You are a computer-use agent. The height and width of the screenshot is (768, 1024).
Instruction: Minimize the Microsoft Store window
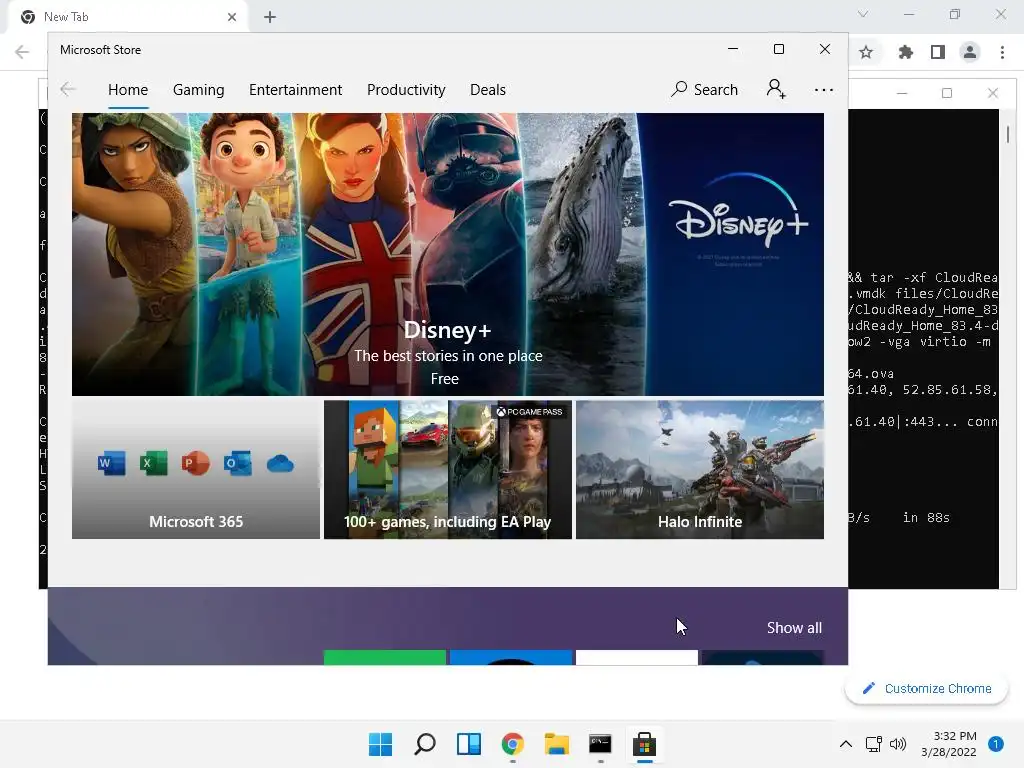coord(733,49)
